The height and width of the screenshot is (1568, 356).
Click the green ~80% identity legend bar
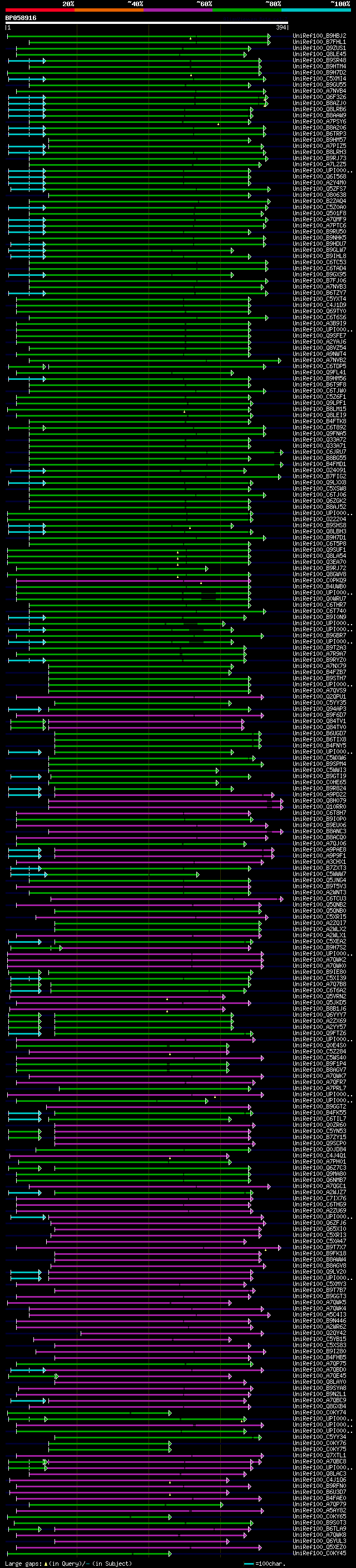coord(247,10)
